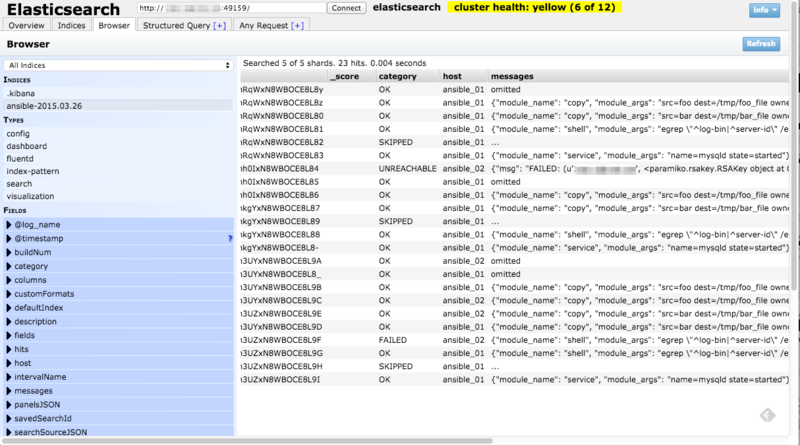Viewport: 800px width, 445px height.
Task: Select the dashboard type
Action: pos(118,146)
